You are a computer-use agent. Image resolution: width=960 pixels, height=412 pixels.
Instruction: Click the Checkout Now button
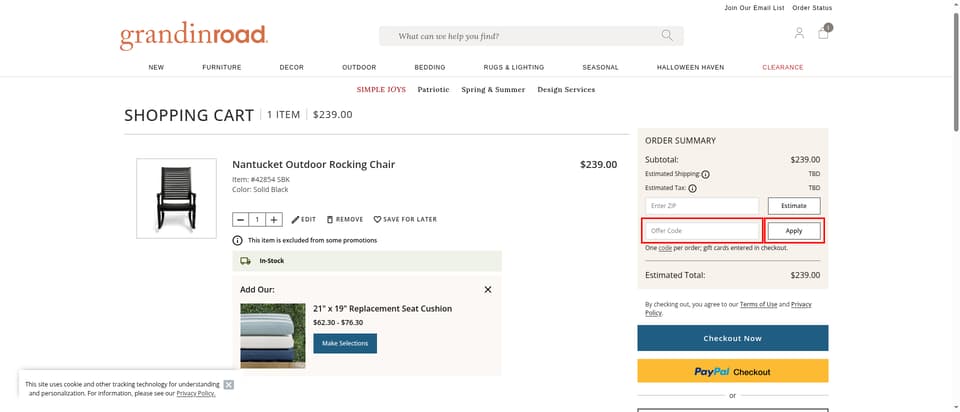pos(732,338)
